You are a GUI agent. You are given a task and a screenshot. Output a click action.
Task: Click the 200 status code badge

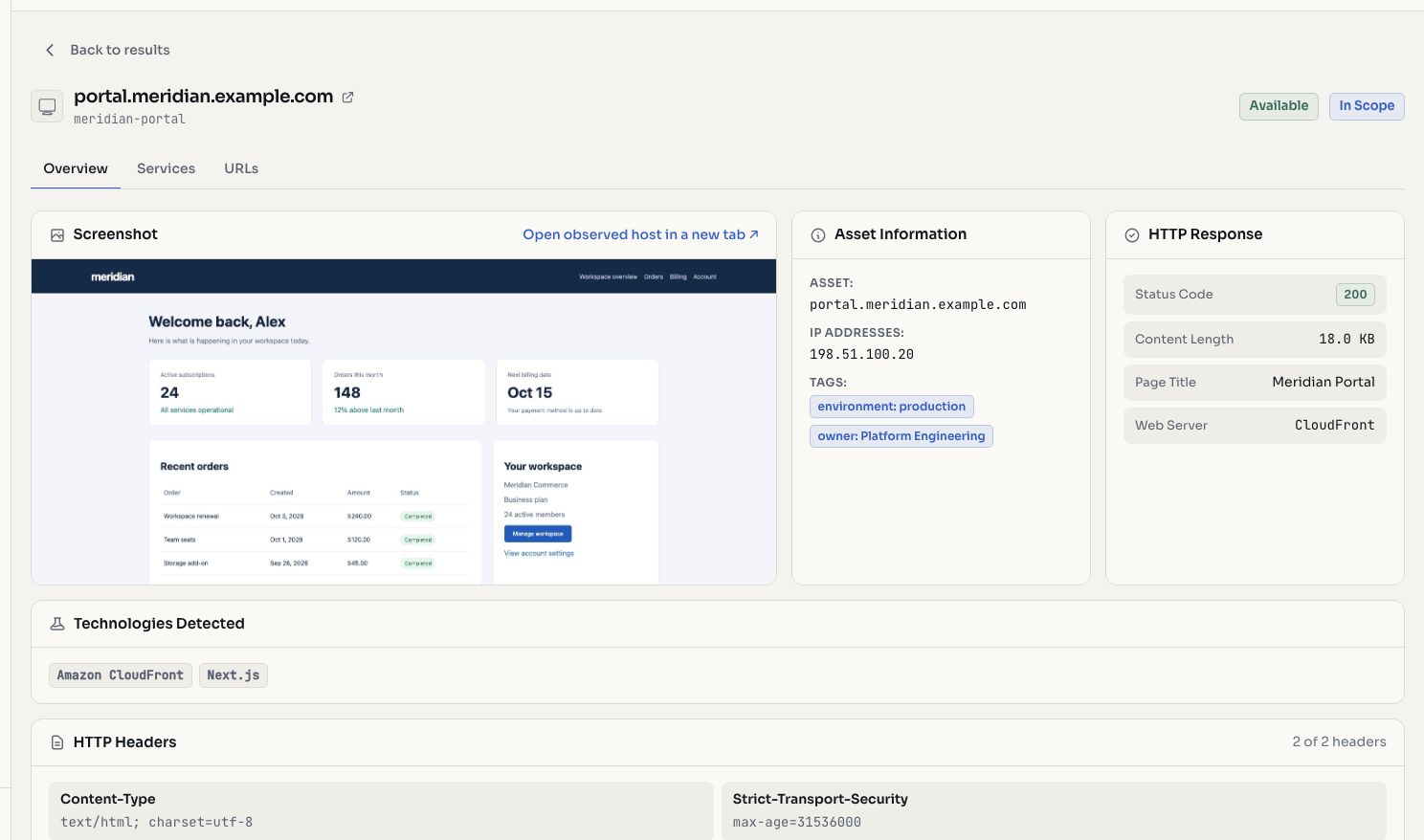1355,295
